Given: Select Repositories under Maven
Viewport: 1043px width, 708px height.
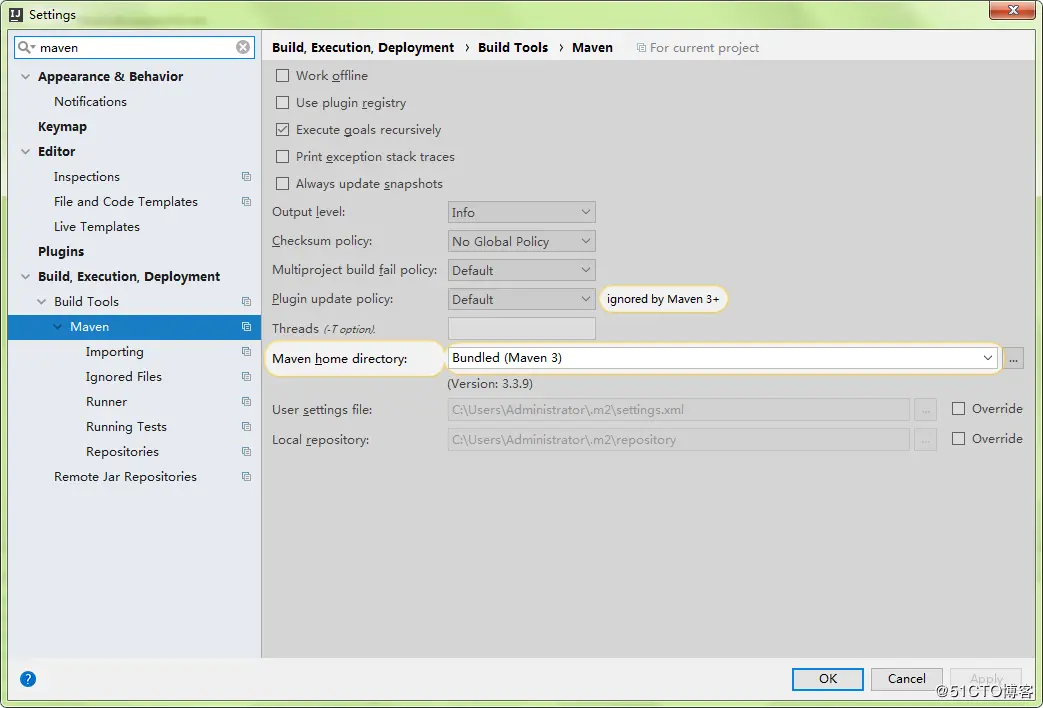Looking at the screenshot, I should pyautogui.click(x=122, y=452).
